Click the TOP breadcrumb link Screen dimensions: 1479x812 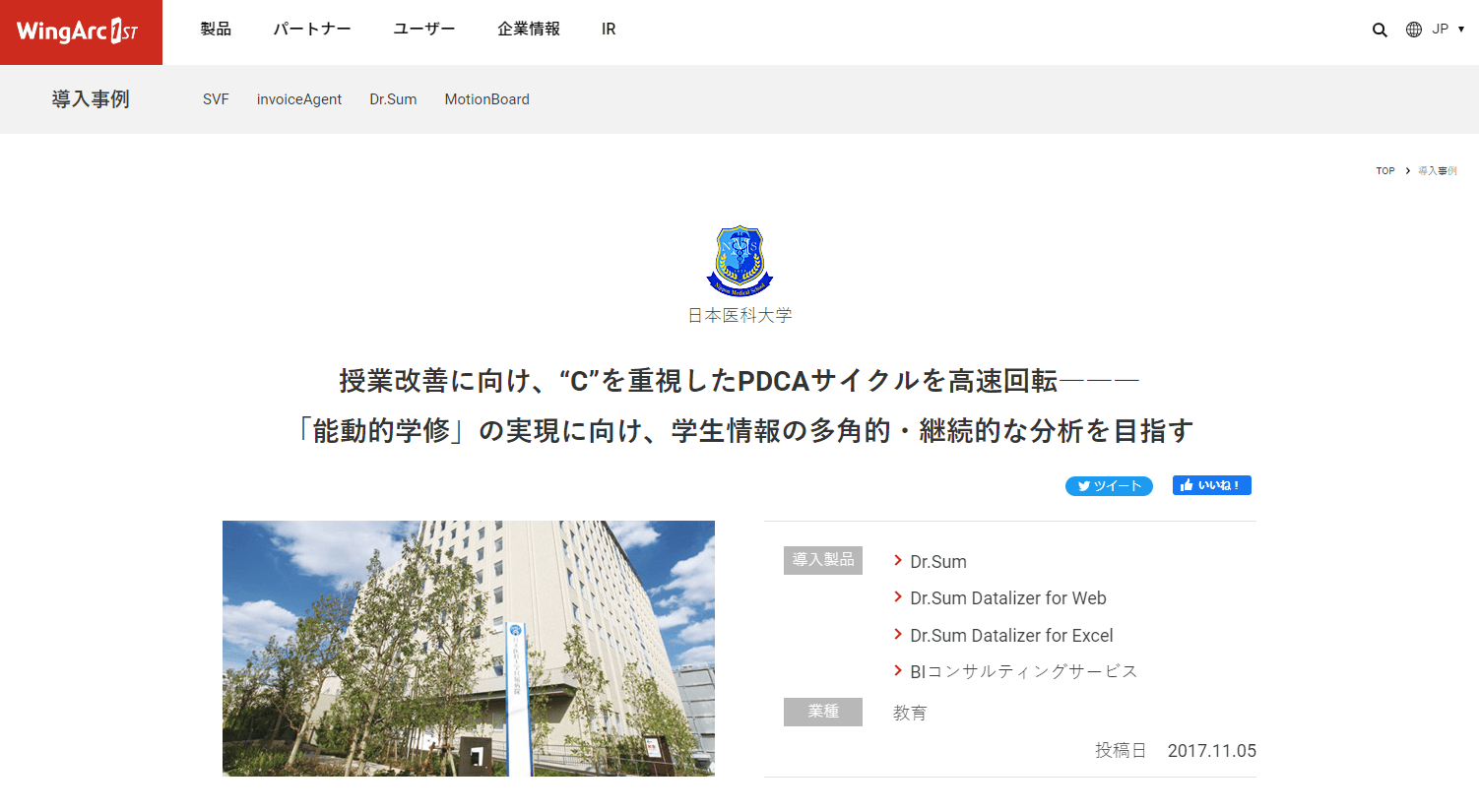point(1385,171)
